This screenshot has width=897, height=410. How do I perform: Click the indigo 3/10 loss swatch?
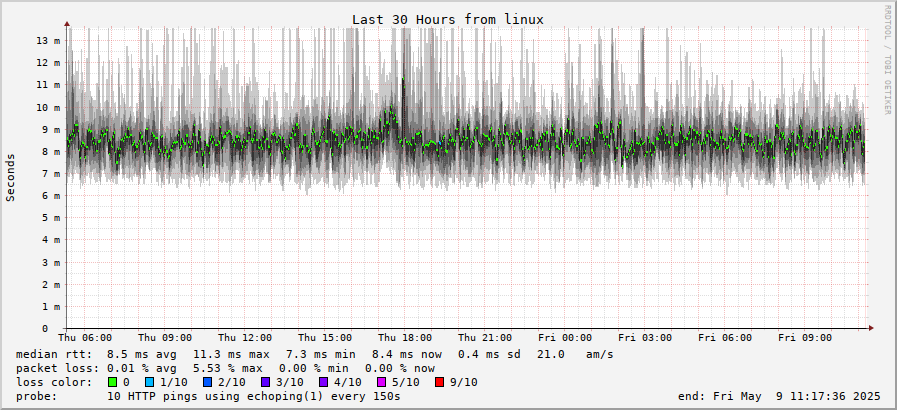tap(265, 382)
